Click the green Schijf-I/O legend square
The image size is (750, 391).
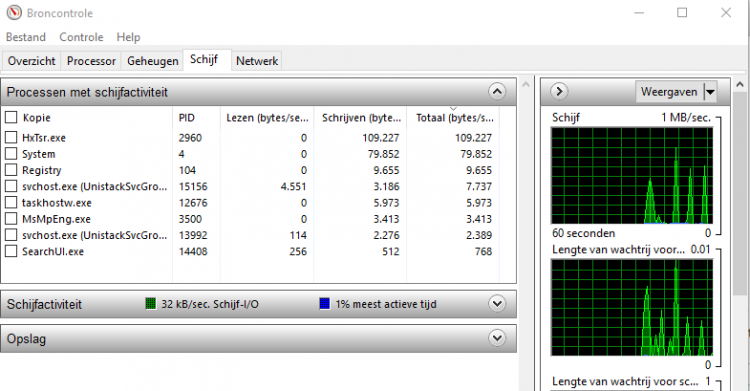pos(151,303)
